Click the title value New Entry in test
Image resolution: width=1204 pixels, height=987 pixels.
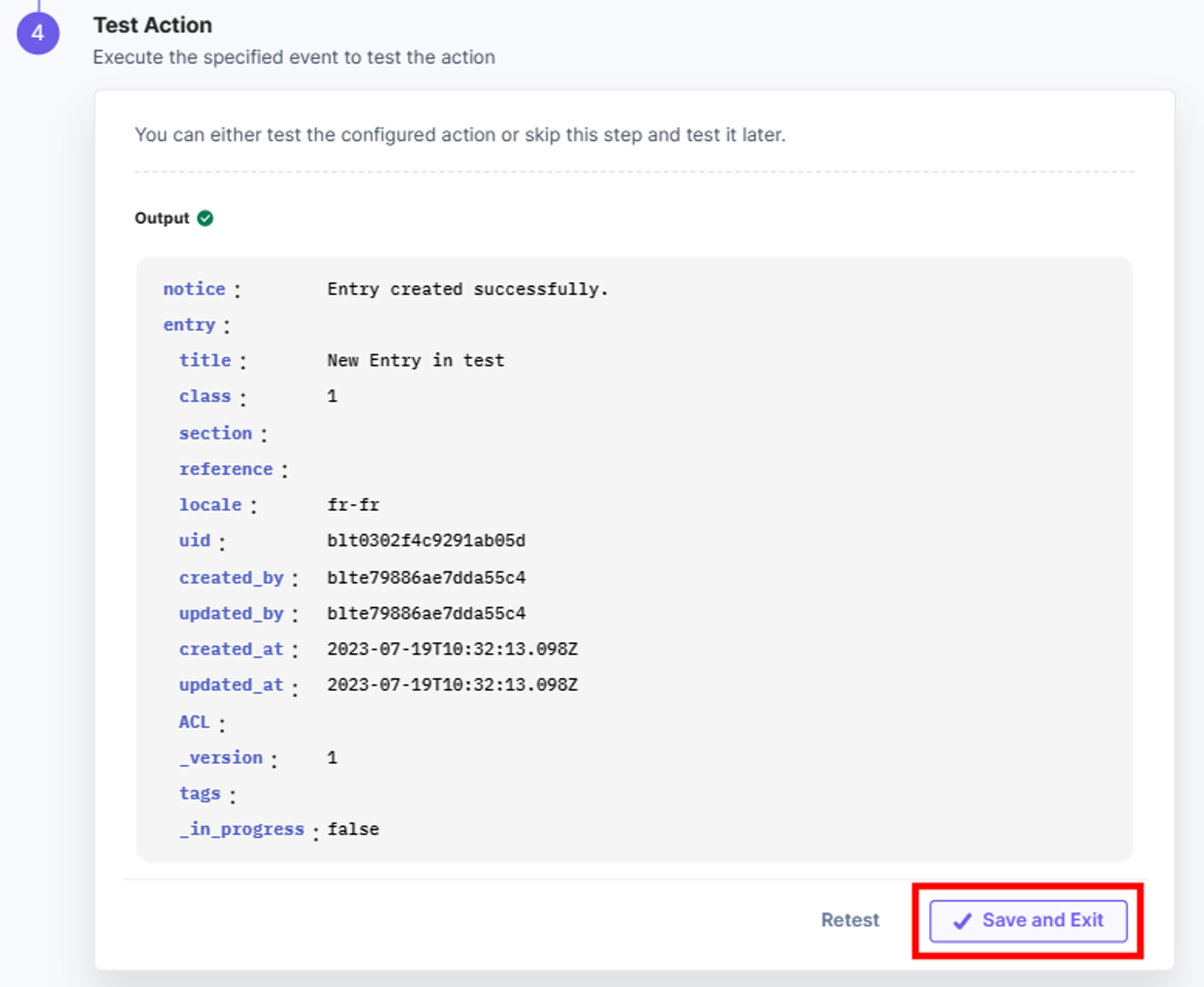click(x=415, y=360)
